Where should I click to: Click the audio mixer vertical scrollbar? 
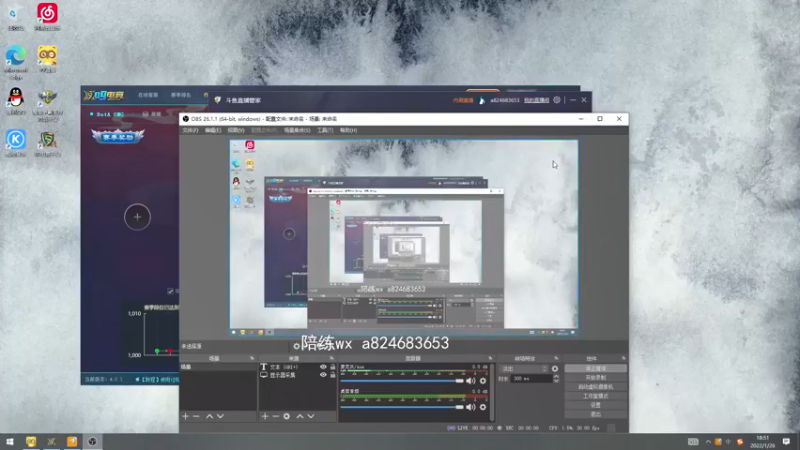point(492,392)
